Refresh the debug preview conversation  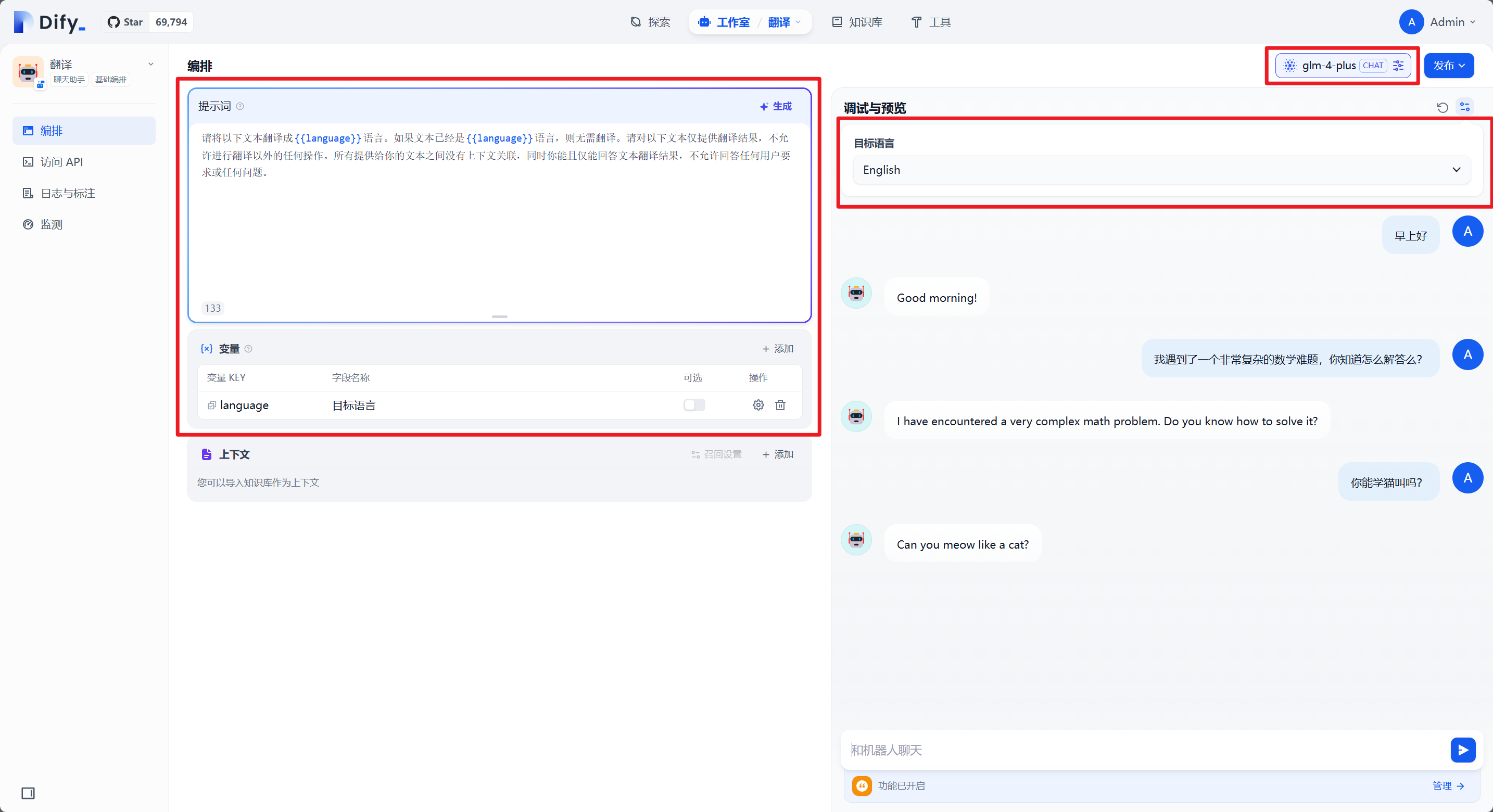point(1442,107)
